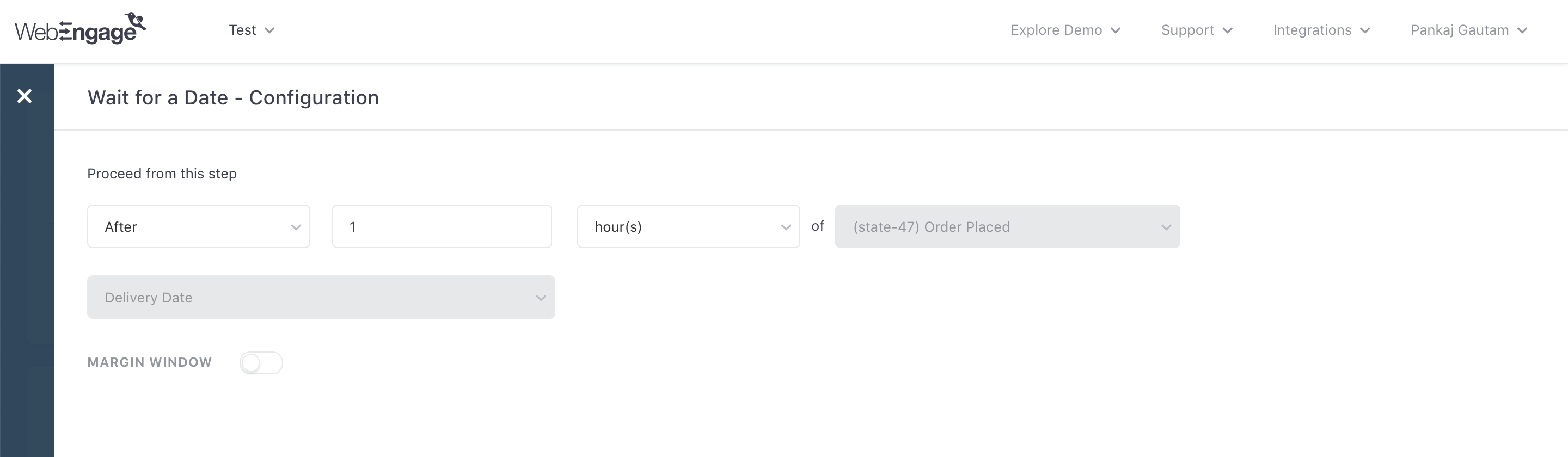This screenshot has height=457, width=1568.
Task: Click chevron arrow beside Explore Demo
Action: [x=1116, y=30]
